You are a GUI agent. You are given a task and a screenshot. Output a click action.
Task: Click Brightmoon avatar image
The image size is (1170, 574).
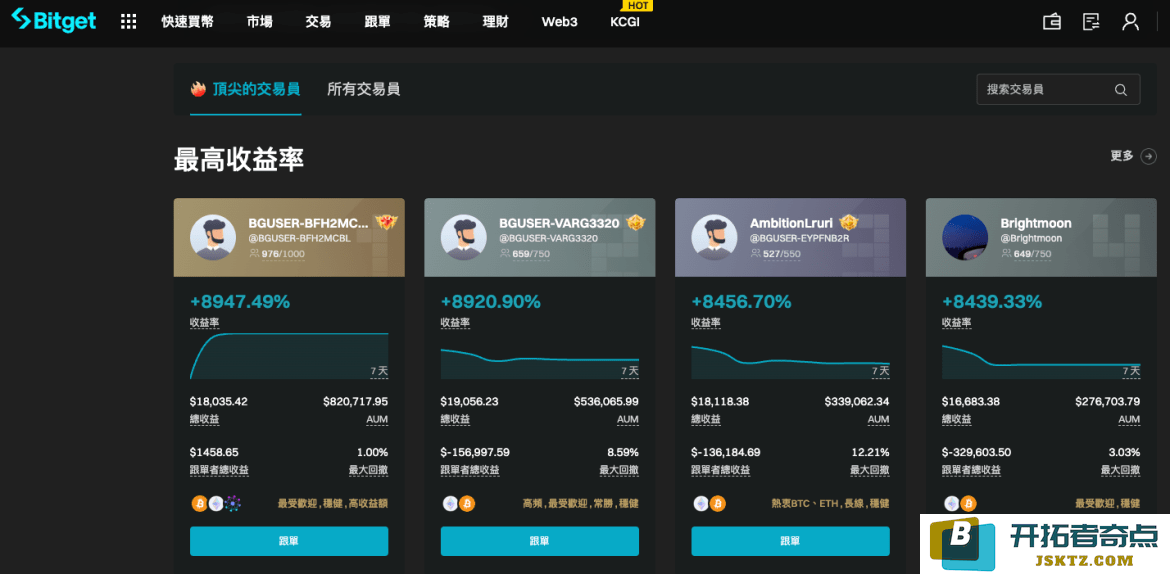(965, 237)
